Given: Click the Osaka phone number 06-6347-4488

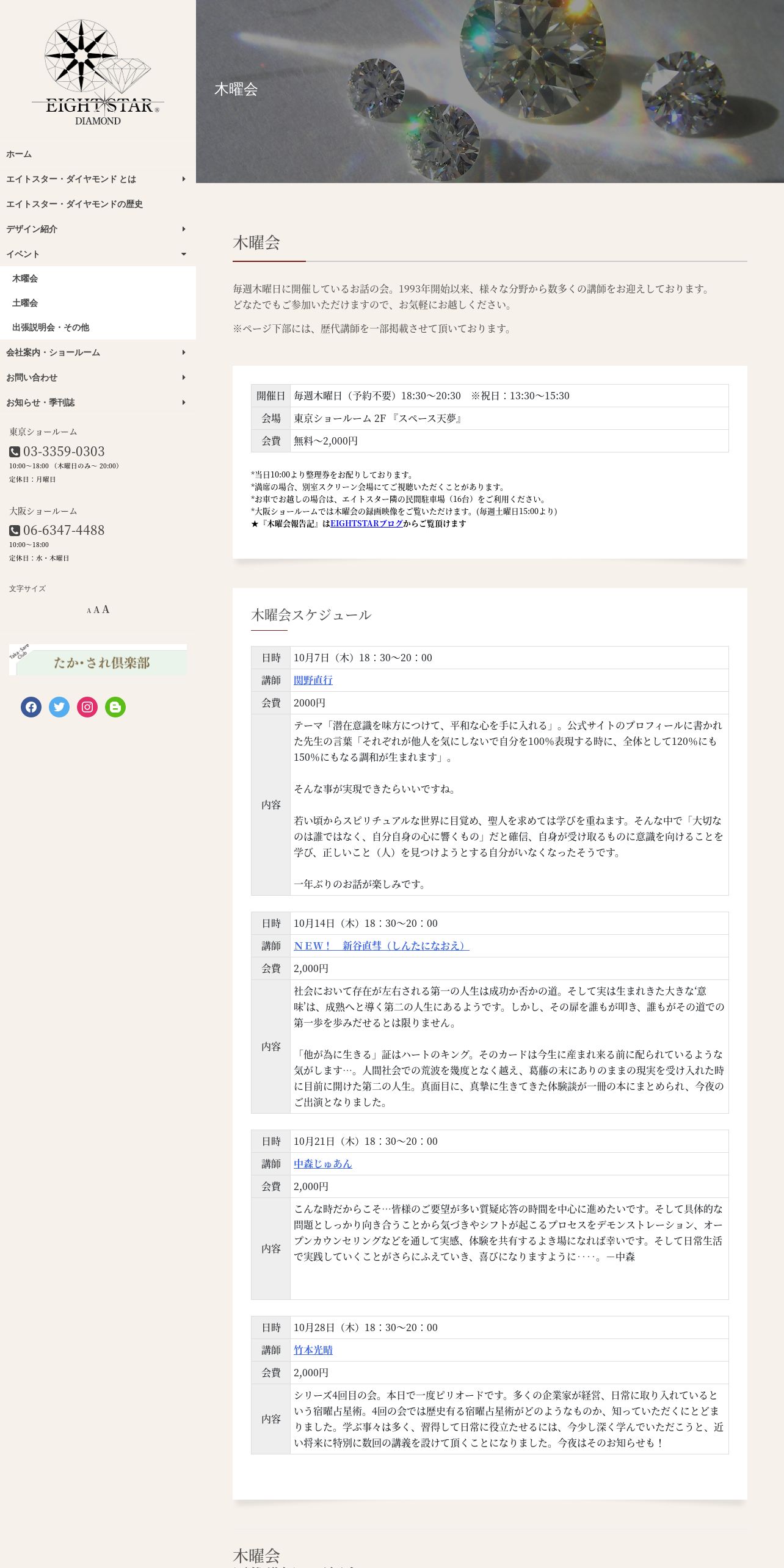Looking at the screenshot, I should [64, 531].
